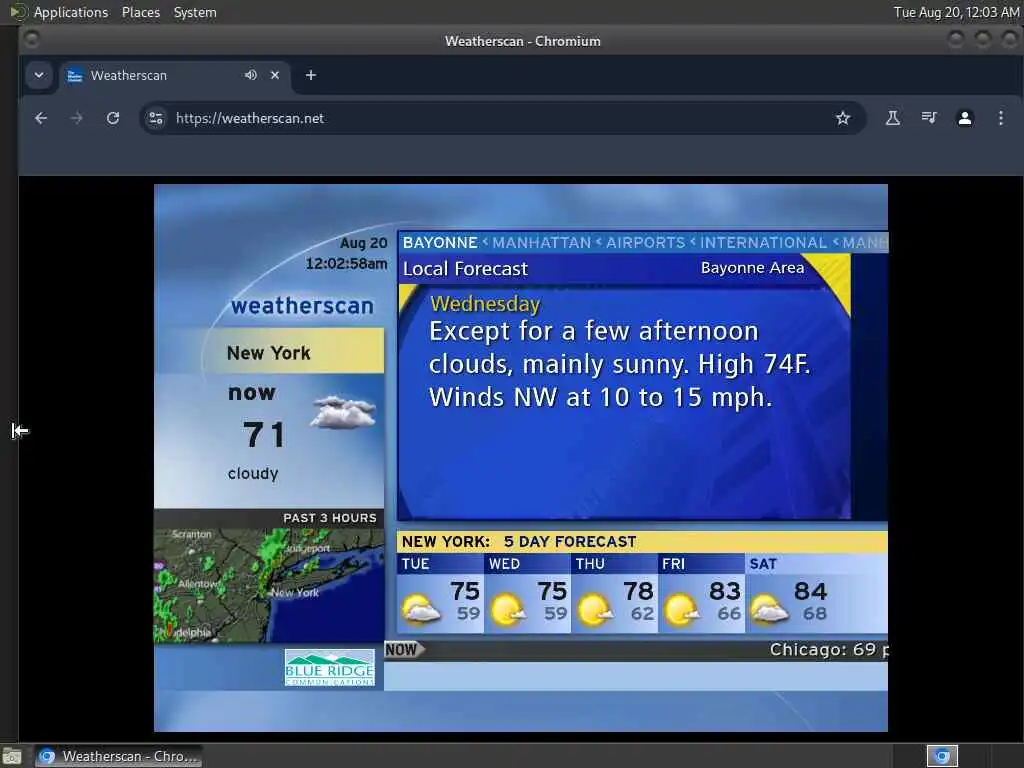Click the NOW ticker label
This screenshot has height=768, width=1024.
point(402,650)
